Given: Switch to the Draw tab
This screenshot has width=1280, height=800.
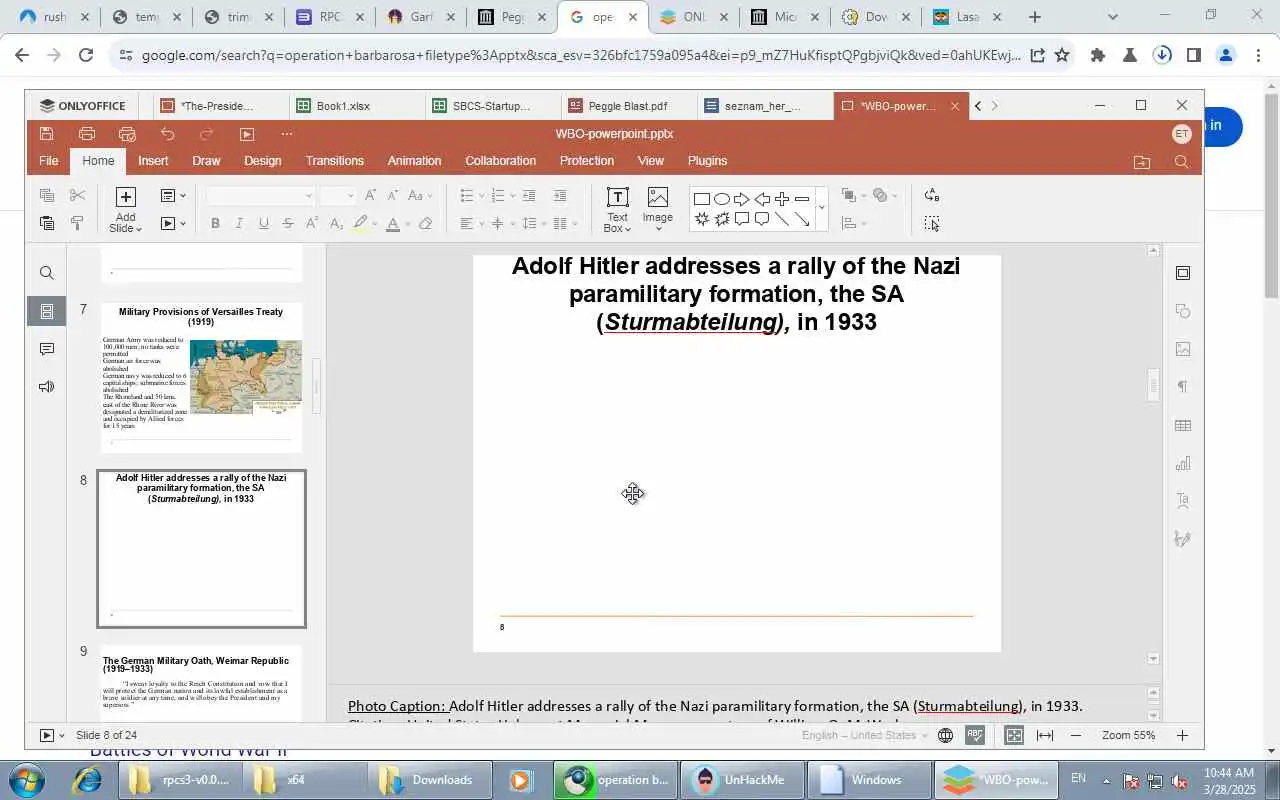Looking at the screenshot, I should [x=206, y=161].
